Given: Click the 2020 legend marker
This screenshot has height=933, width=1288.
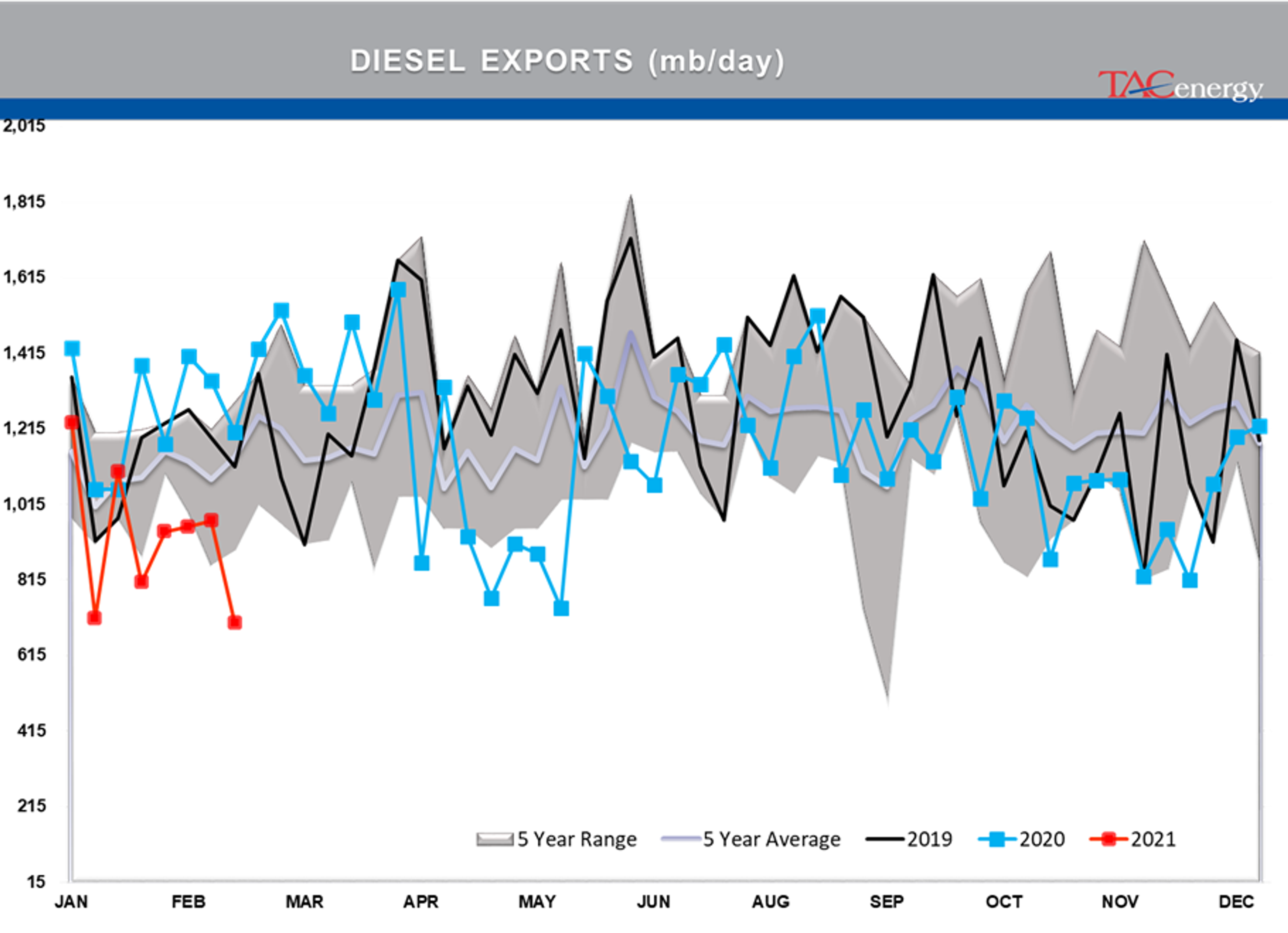Looking at the screenshot, I should [x=997, y=839].
